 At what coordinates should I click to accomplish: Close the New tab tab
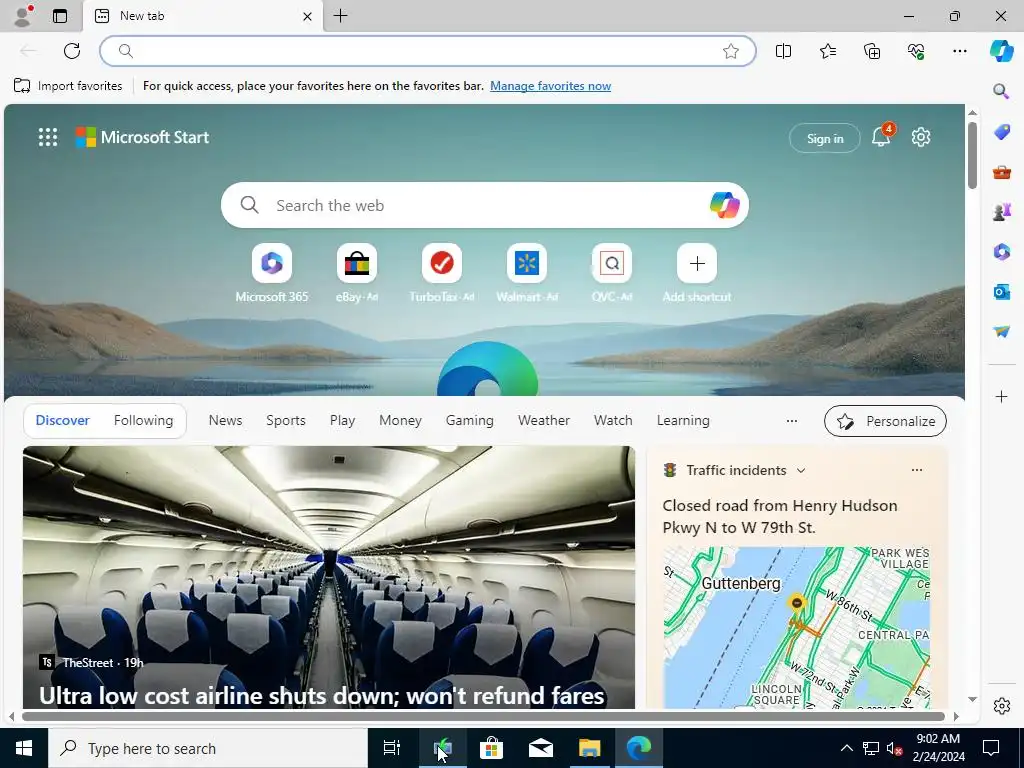point(307,16)
